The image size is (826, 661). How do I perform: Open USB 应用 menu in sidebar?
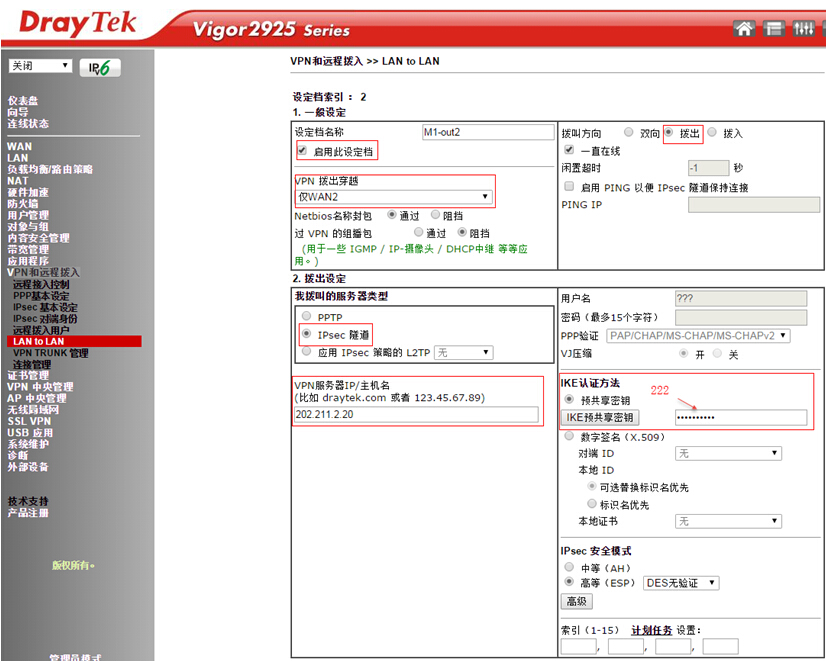coord(30,432)
